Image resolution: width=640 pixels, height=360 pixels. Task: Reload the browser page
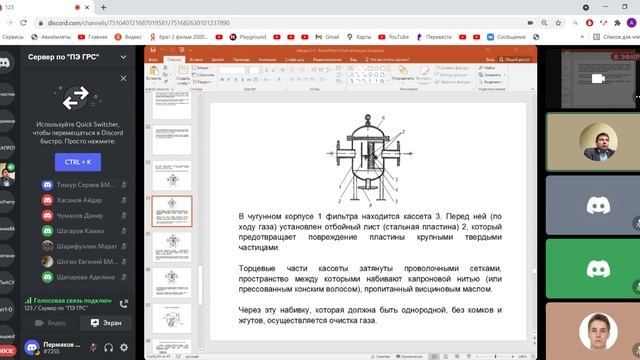(24, 23)
